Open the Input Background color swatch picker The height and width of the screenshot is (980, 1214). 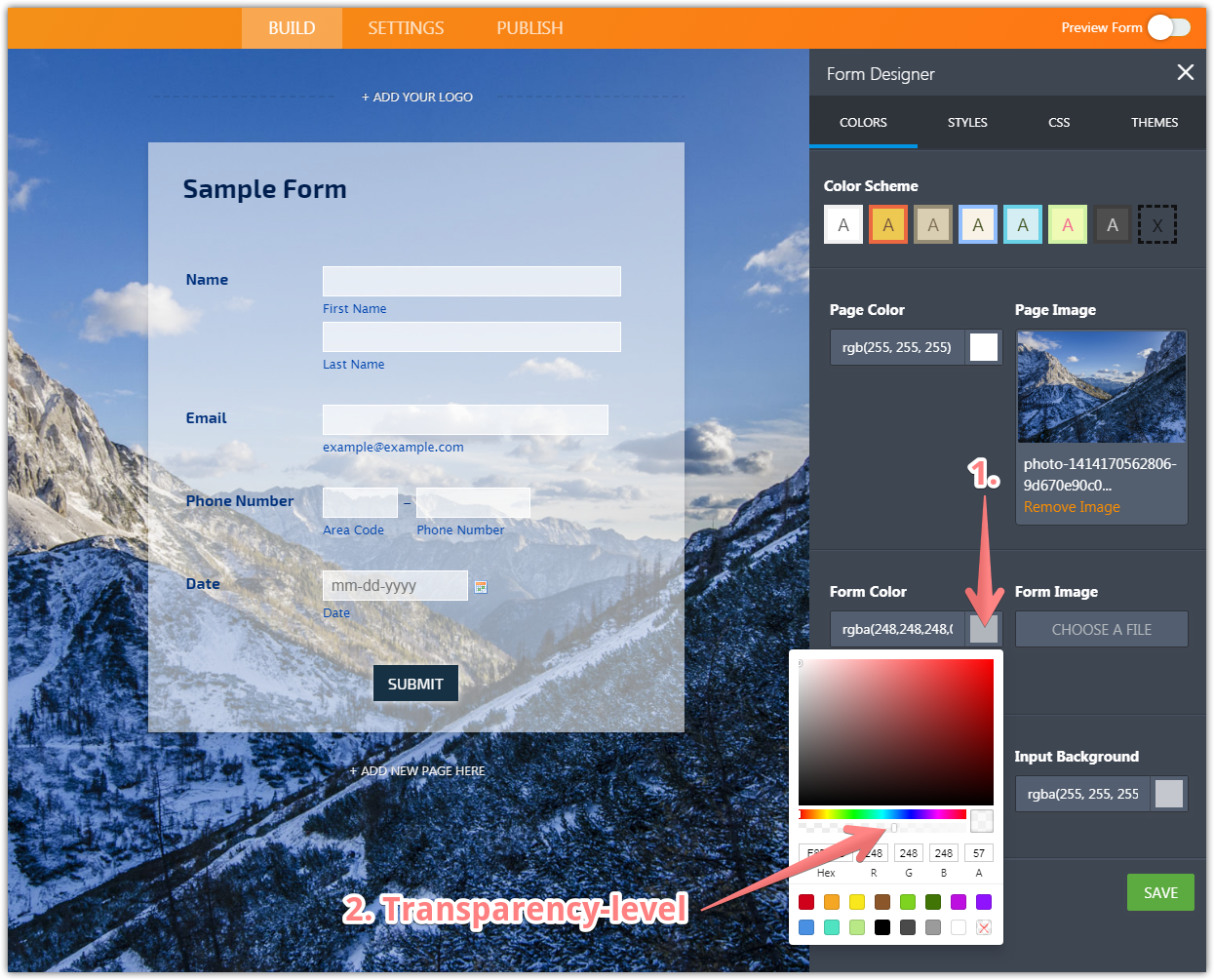click(x=1169, y=794)
